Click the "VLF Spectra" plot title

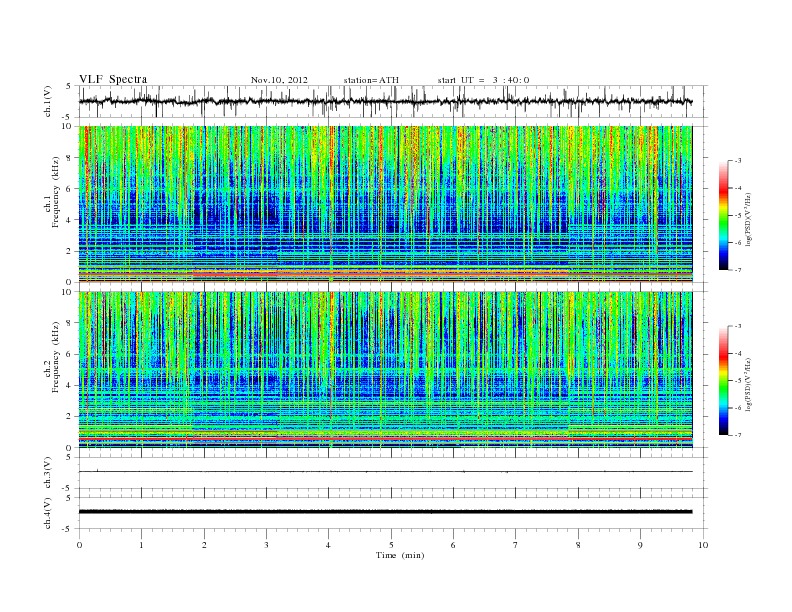coord(113,79)
